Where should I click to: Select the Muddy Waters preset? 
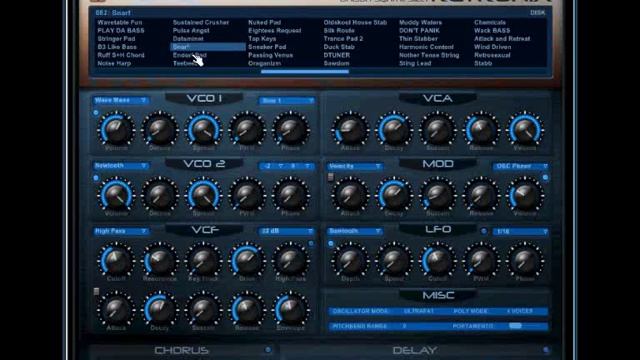tap(420, 22)
